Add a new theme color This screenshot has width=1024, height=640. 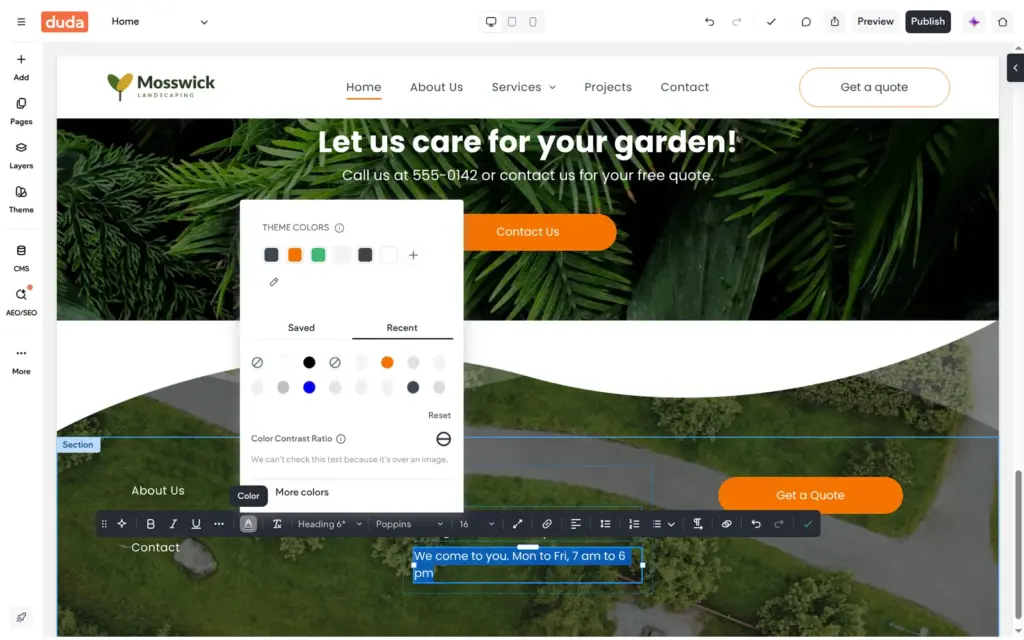click(413, 255)
